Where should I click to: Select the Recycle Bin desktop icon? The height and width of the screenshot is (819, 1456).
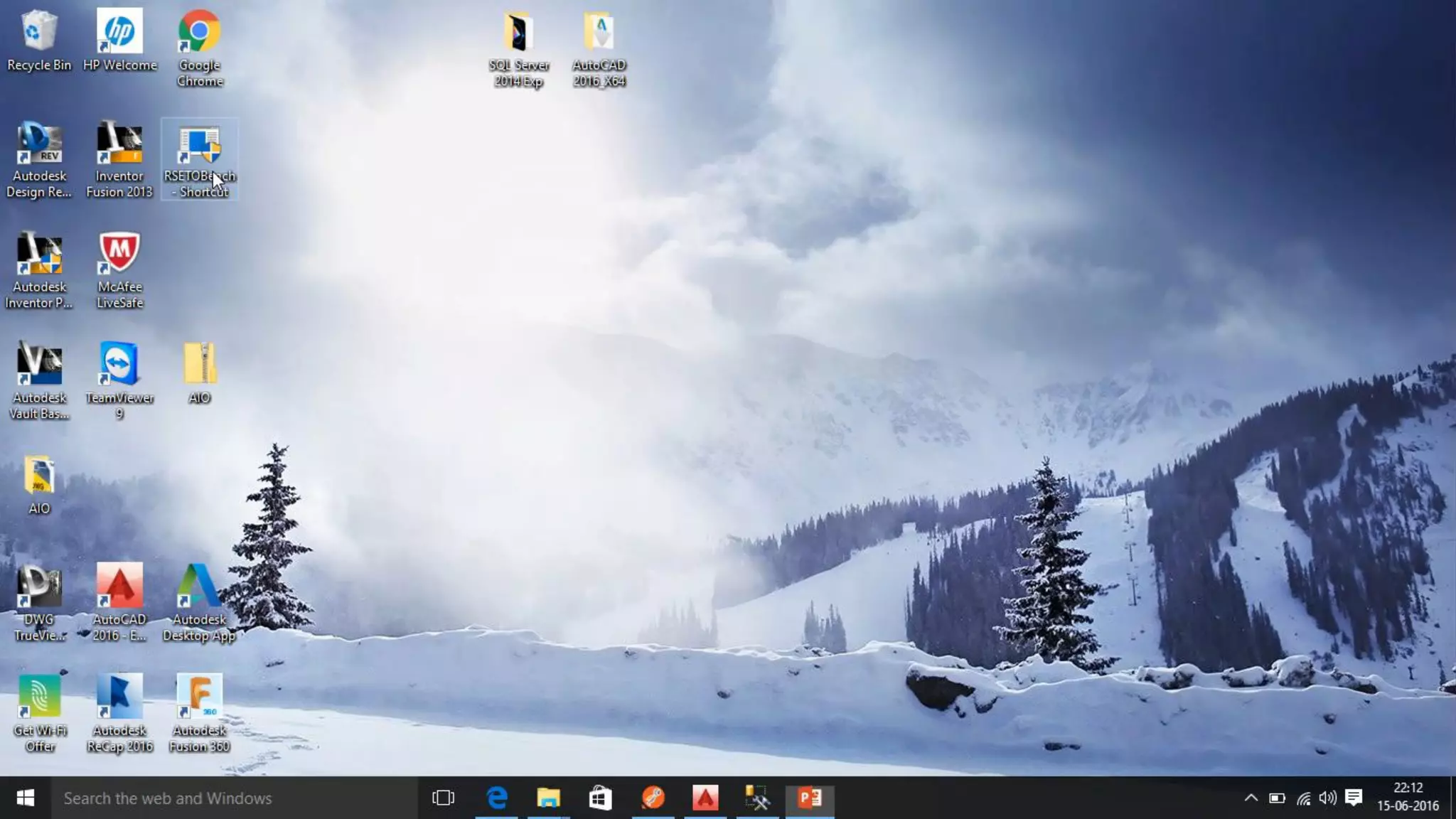coord(39,32)
